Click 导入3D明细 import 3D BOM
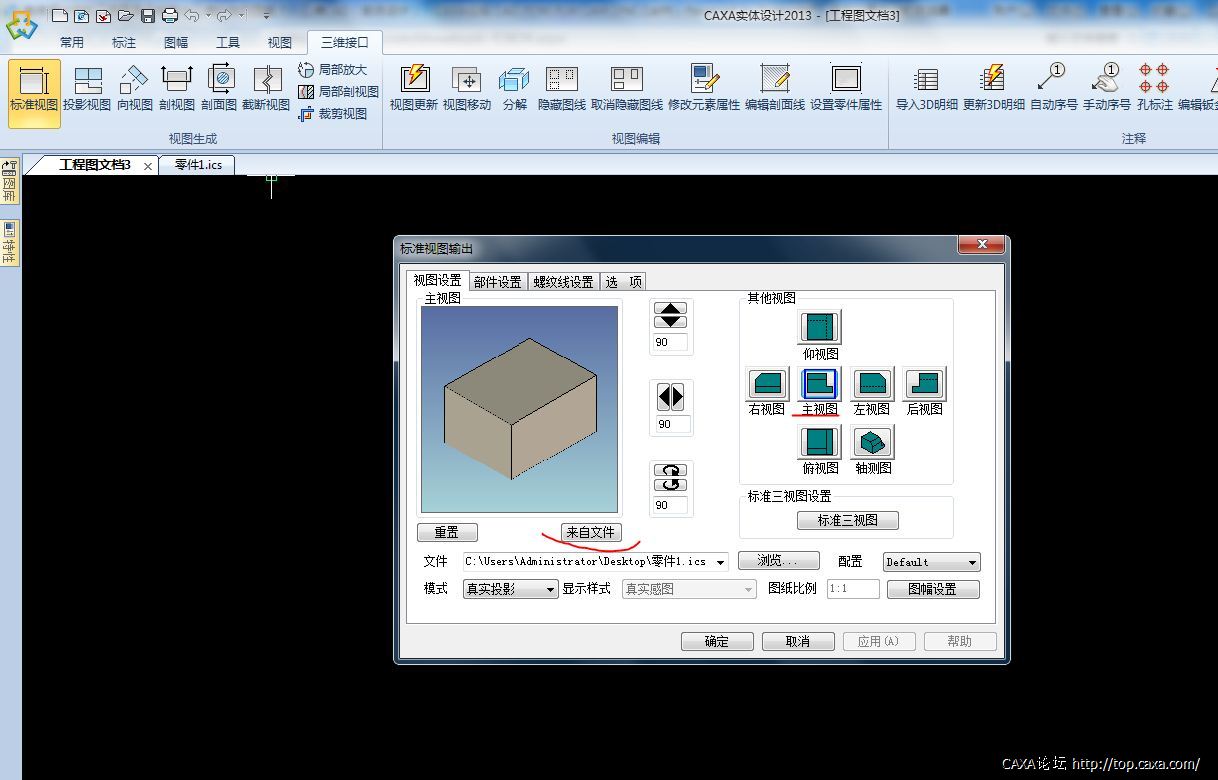The width and height of the screenshot is (1218, 780). 927,89
